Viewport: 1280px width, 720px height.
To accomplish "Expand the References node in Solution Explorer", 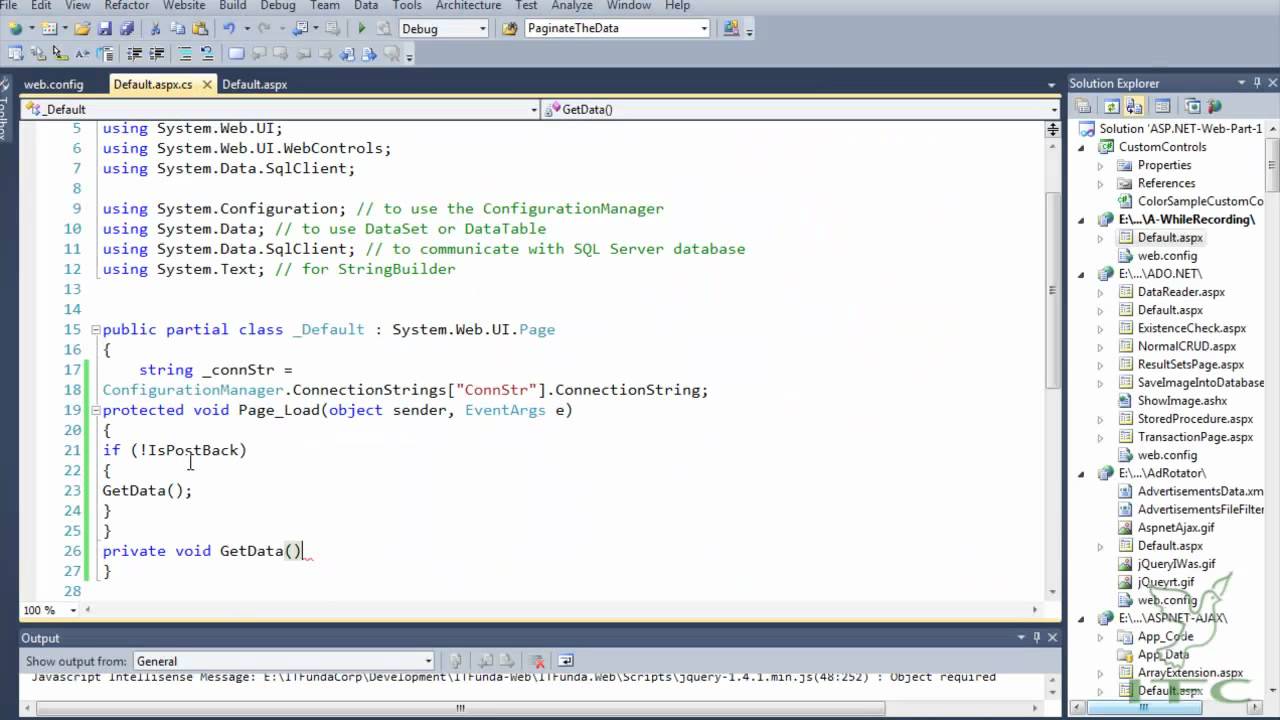I will (1101, 183).
